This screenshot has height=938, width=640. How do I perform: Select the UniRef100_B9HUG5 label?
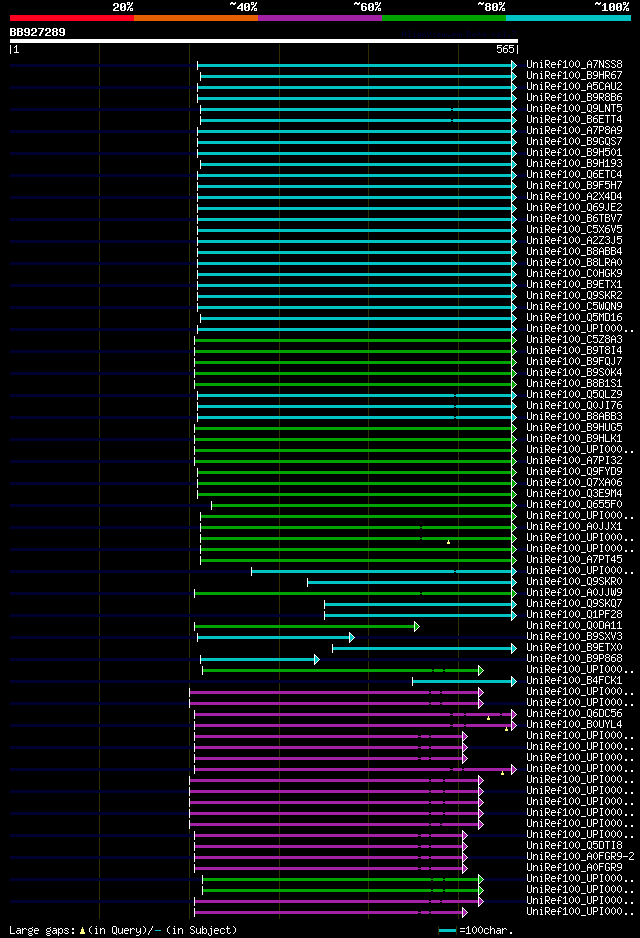coord(574,428)
